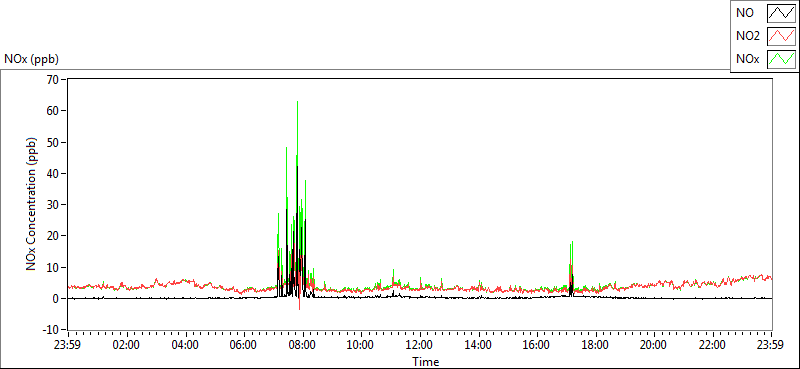This screenshot has width=800, height=369.
Task: Click the NOx Concentration (ppb) axis title
Action: 32,204
